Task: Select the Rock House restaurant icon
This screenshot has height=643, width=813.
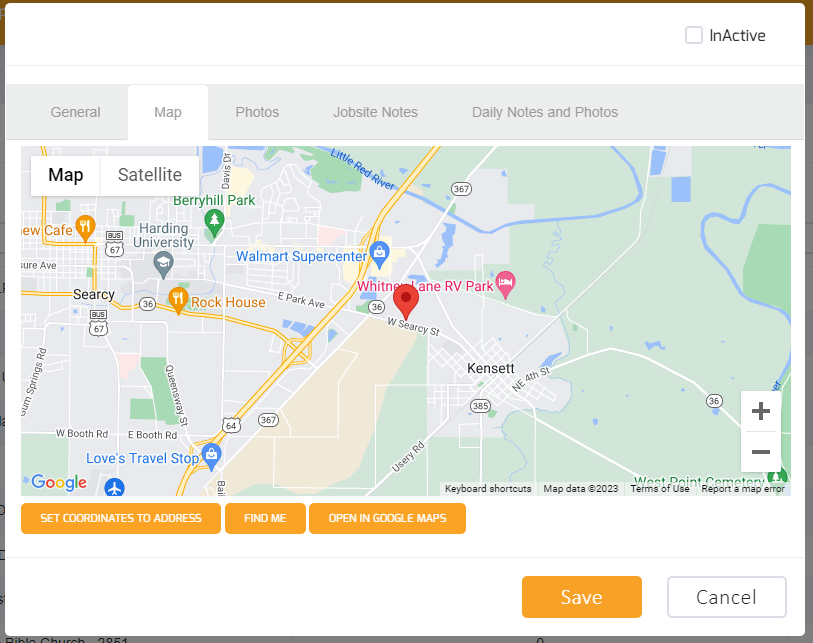Action: (x=176, y=298)
